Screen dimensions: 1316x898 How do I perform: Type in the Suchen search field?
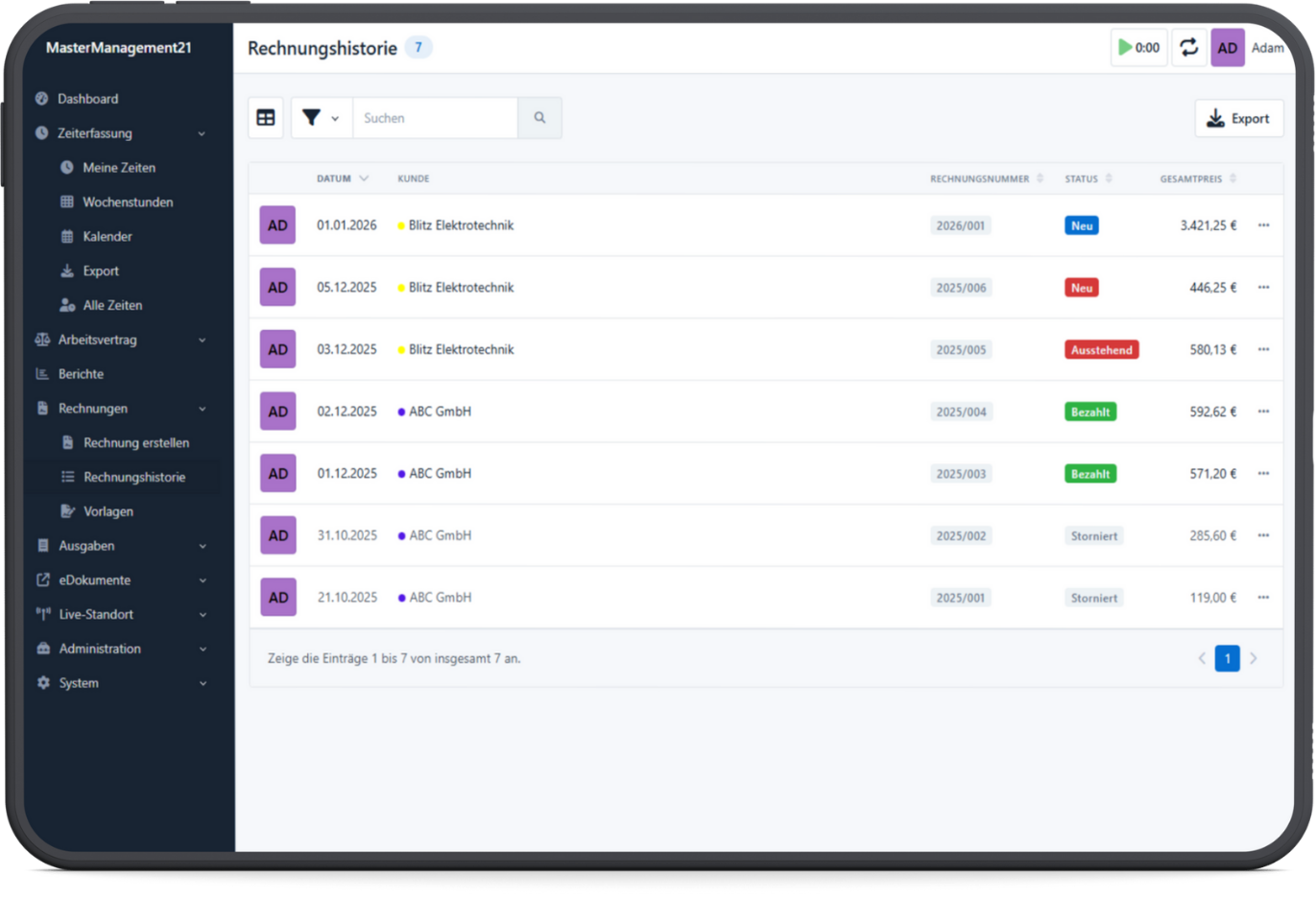click(x=435, y=118)
